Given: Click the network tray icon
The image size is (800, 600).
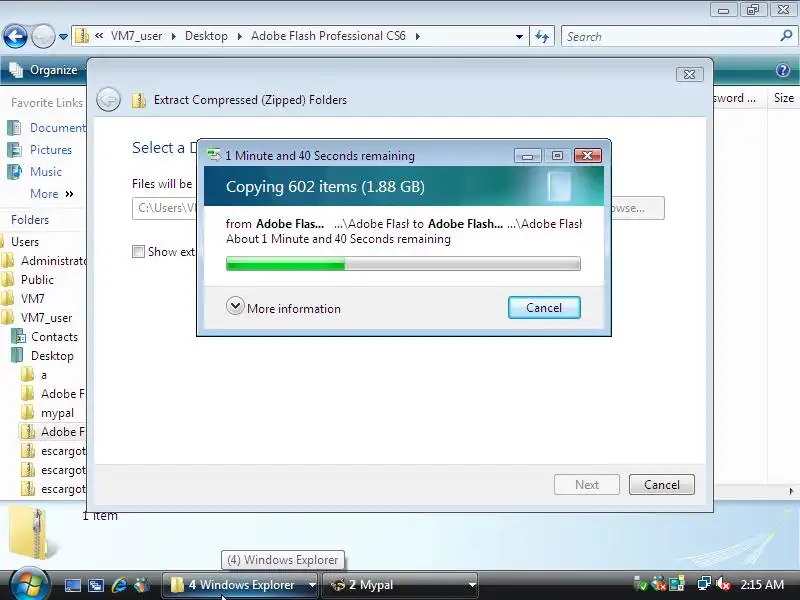Looking at the screenshot, I should tap(704, 584).
